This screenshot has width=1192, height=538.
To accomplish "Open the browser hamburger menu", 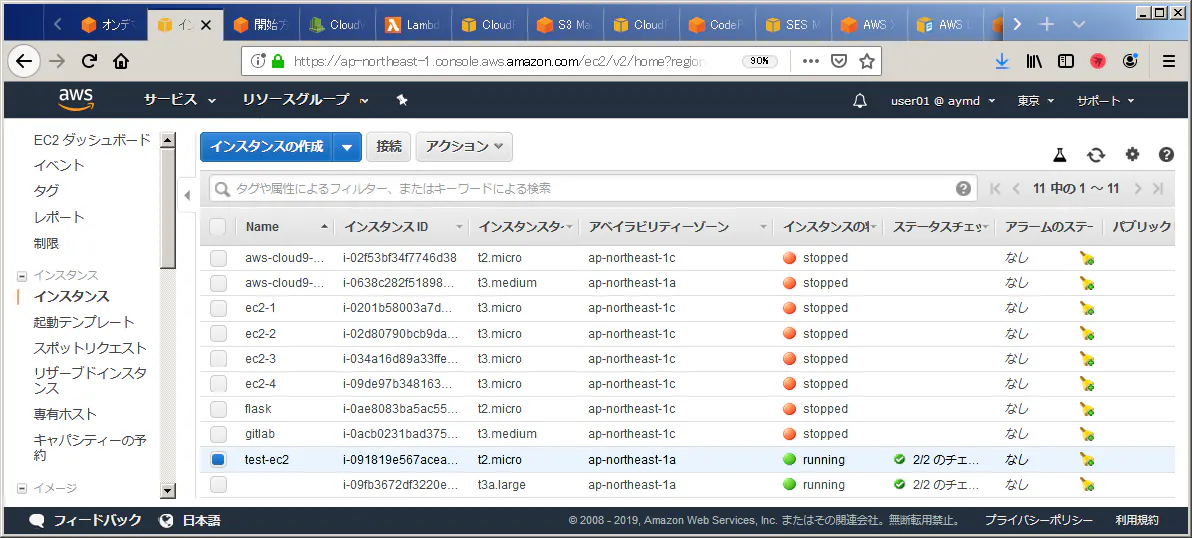I will tap(1168, 62).
